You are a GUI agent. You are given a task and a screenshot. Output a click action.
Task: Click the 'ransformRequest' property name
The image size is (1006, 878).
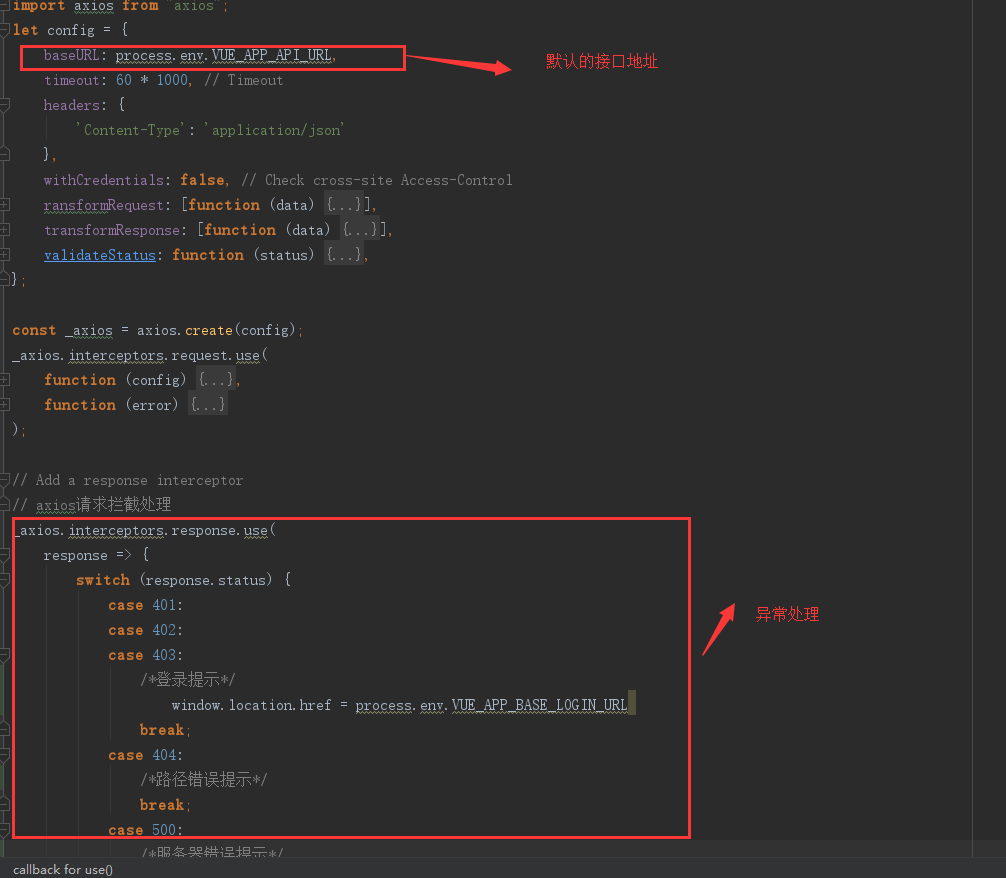[104, 205]
